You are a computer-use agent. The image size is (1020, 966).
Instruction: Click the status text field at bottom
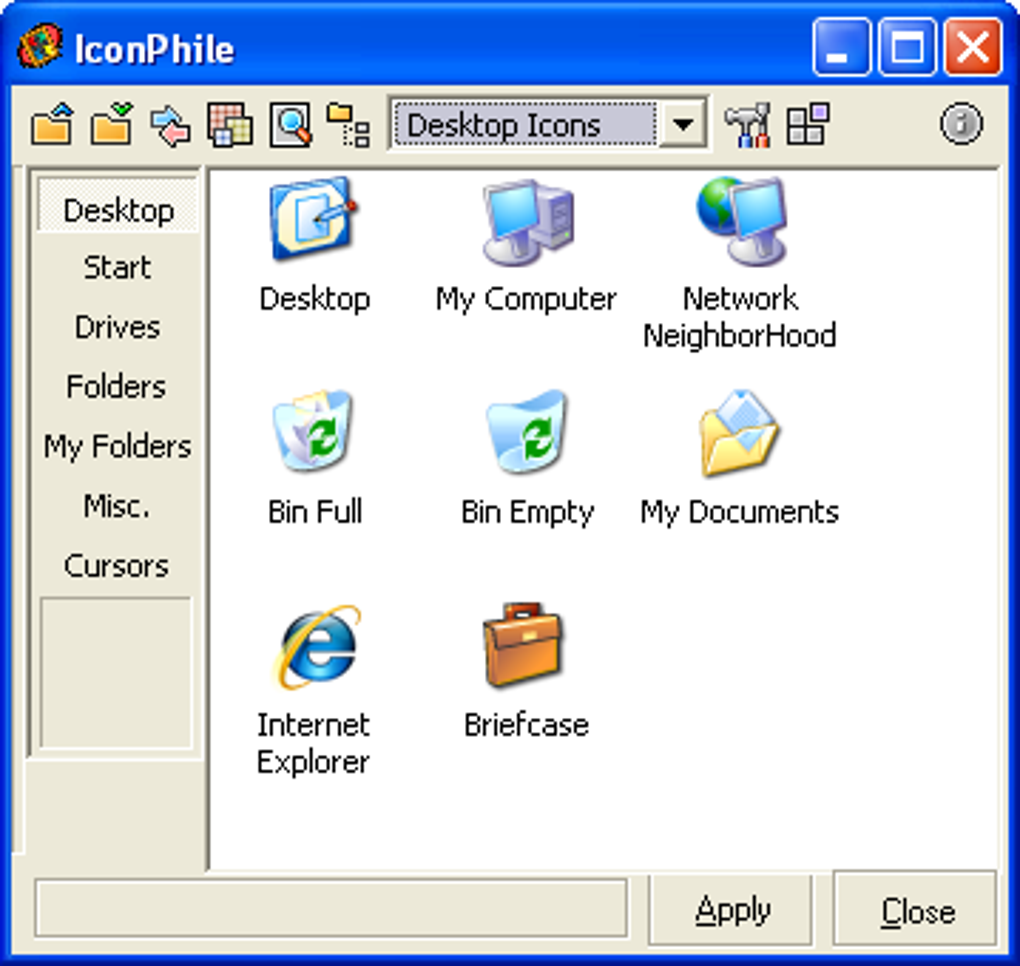[331, 908]
